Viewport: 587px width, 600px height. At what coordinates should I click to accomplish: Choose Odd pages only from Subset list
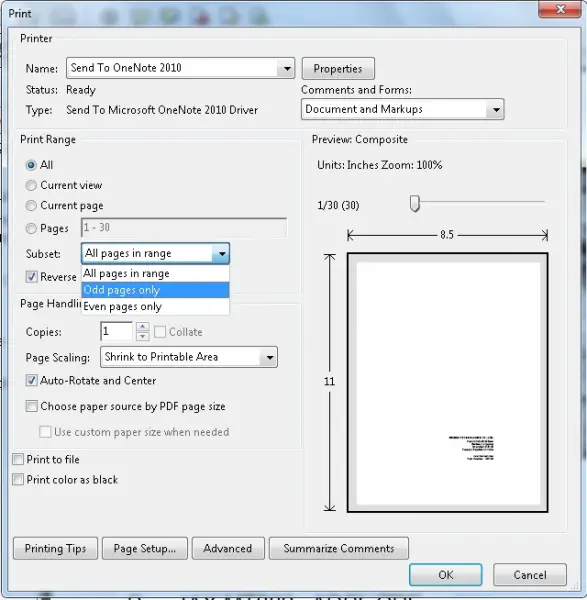pos(155,290)
